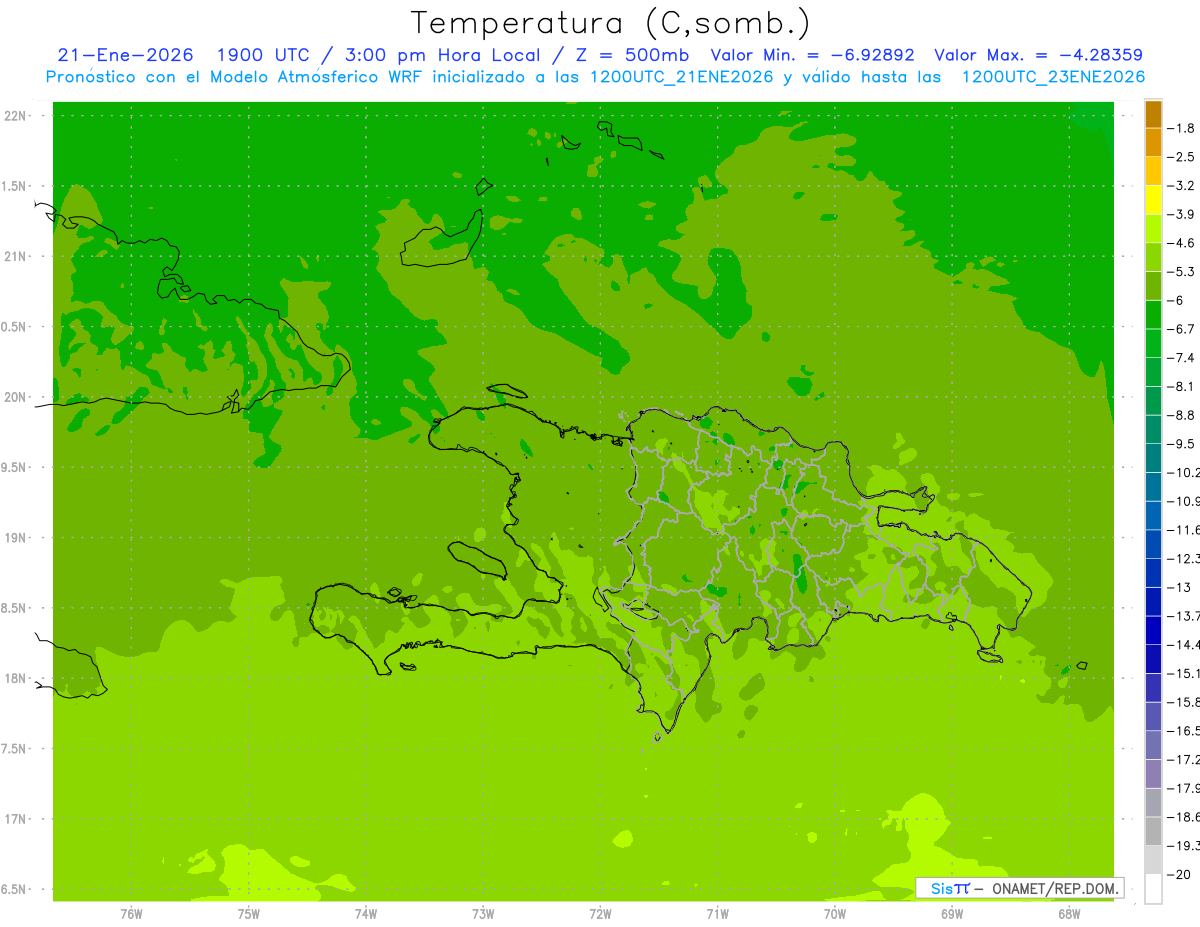Screen dimensions: 1200x927
Task: Click the gray swatch between -18.6 and -19.3
Action: tap(1153, 831)
